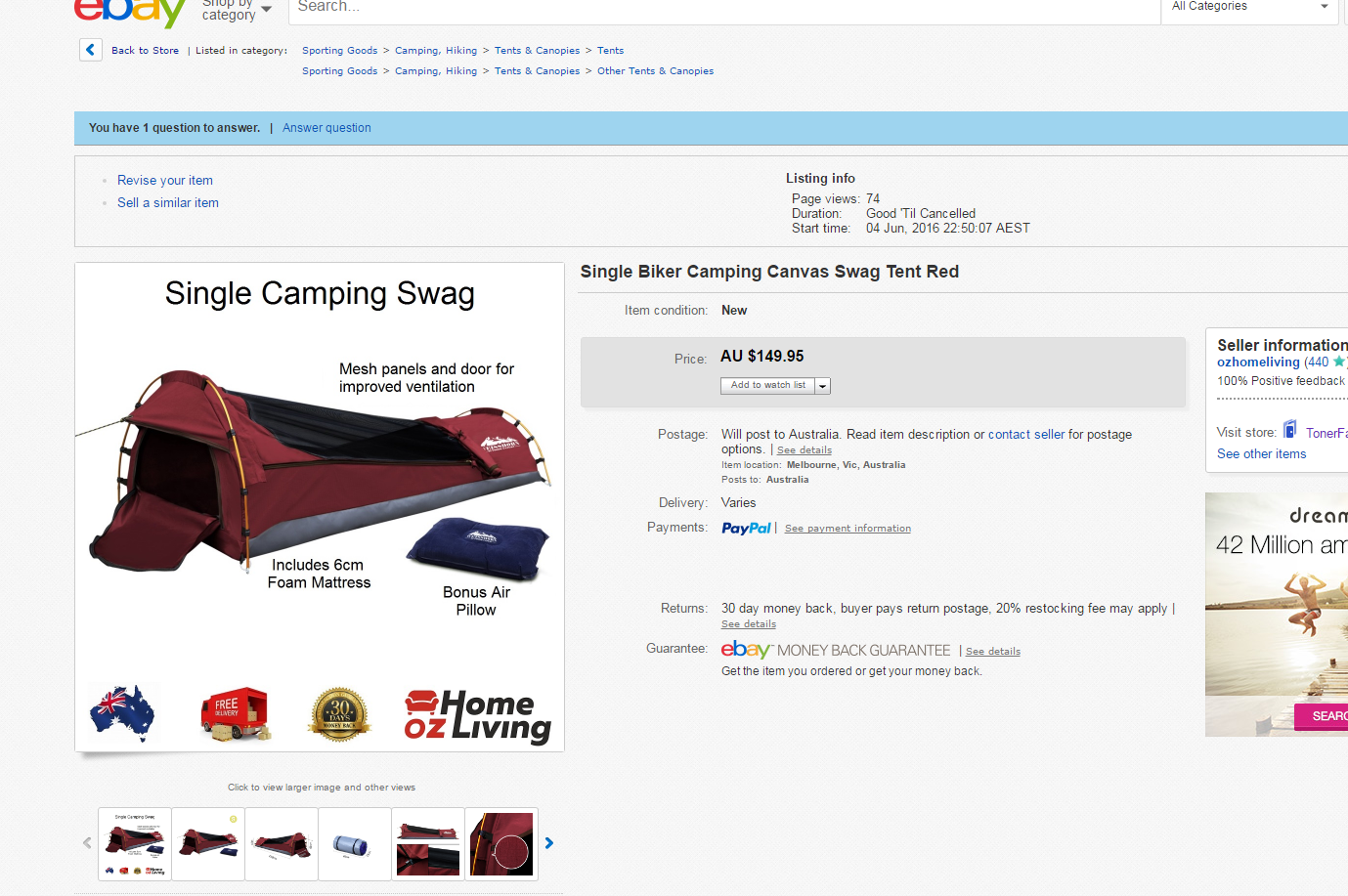Open seller ozhomeliving's profile link

click(x=1258, y=363)
